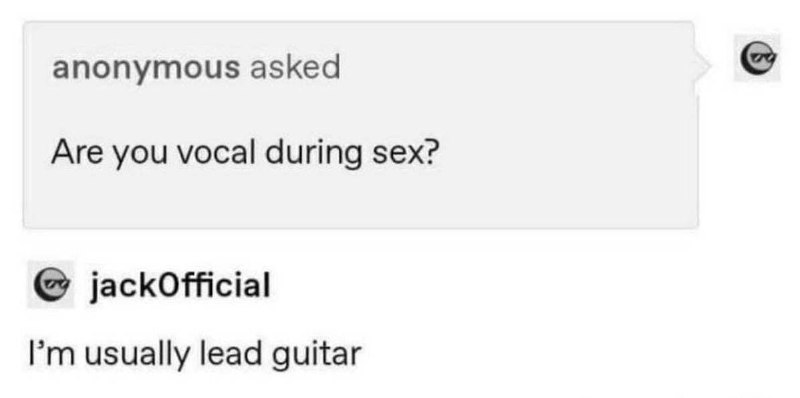800x398 pixels.
Task: Click the speech-bubble pointer on the ask box
Action: point(705,65)
